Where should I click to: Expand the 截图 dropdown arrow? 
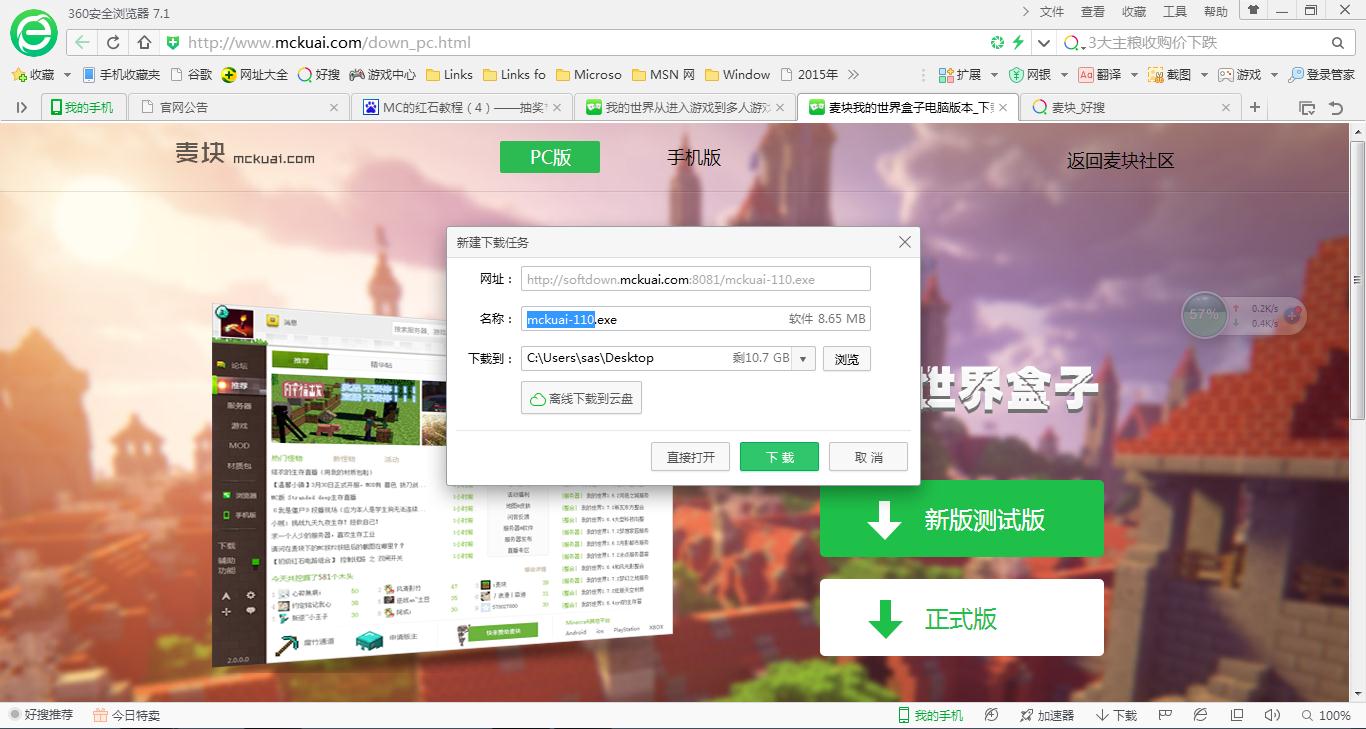pos(1204,75)
